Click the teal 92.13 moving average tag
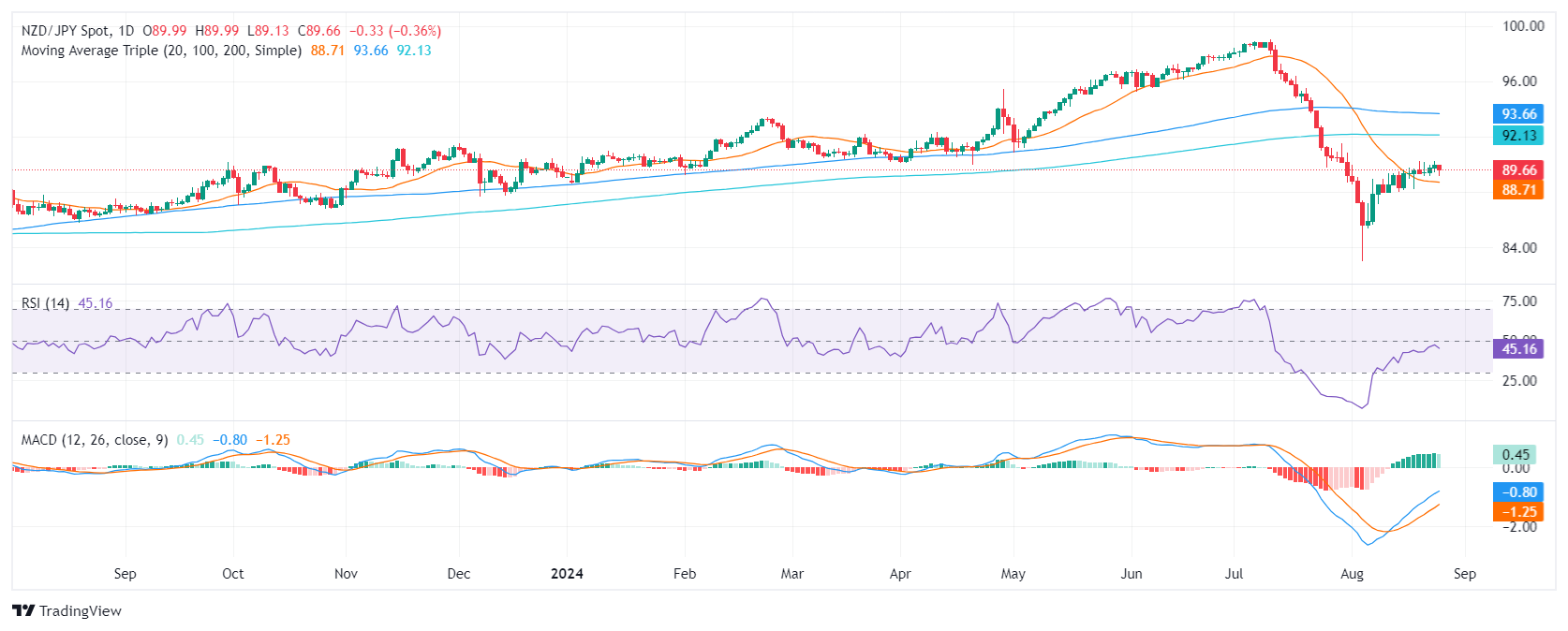 coord(1518,135)
